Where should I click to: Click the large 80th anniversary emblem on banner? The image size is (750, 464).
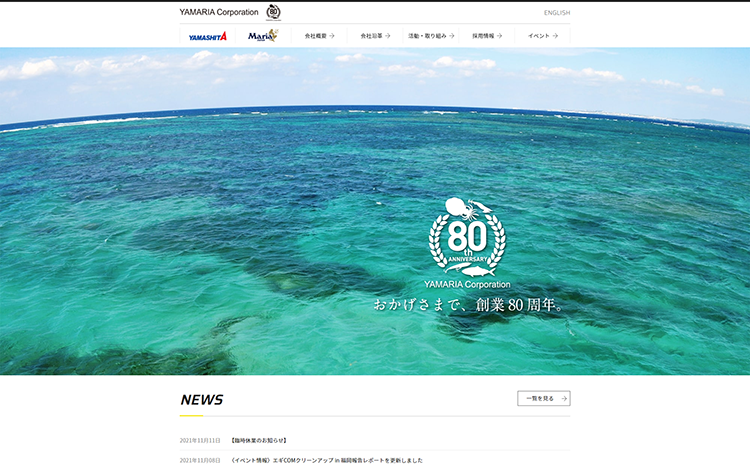467,238
